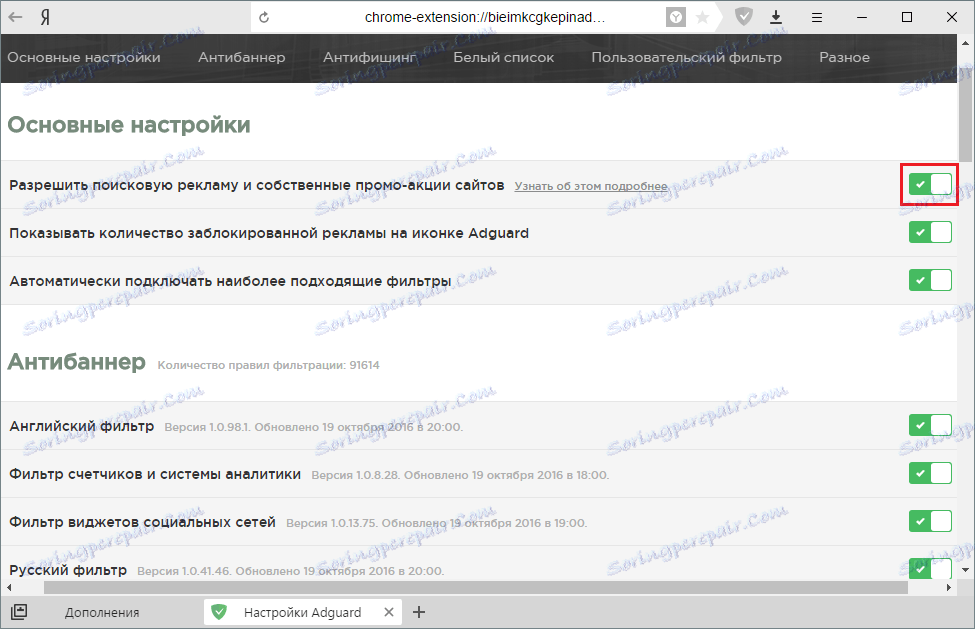This screenshot has width=975, height=629.
Task: Click the Русский фильтр row label
Action: (x=68, y=570)
